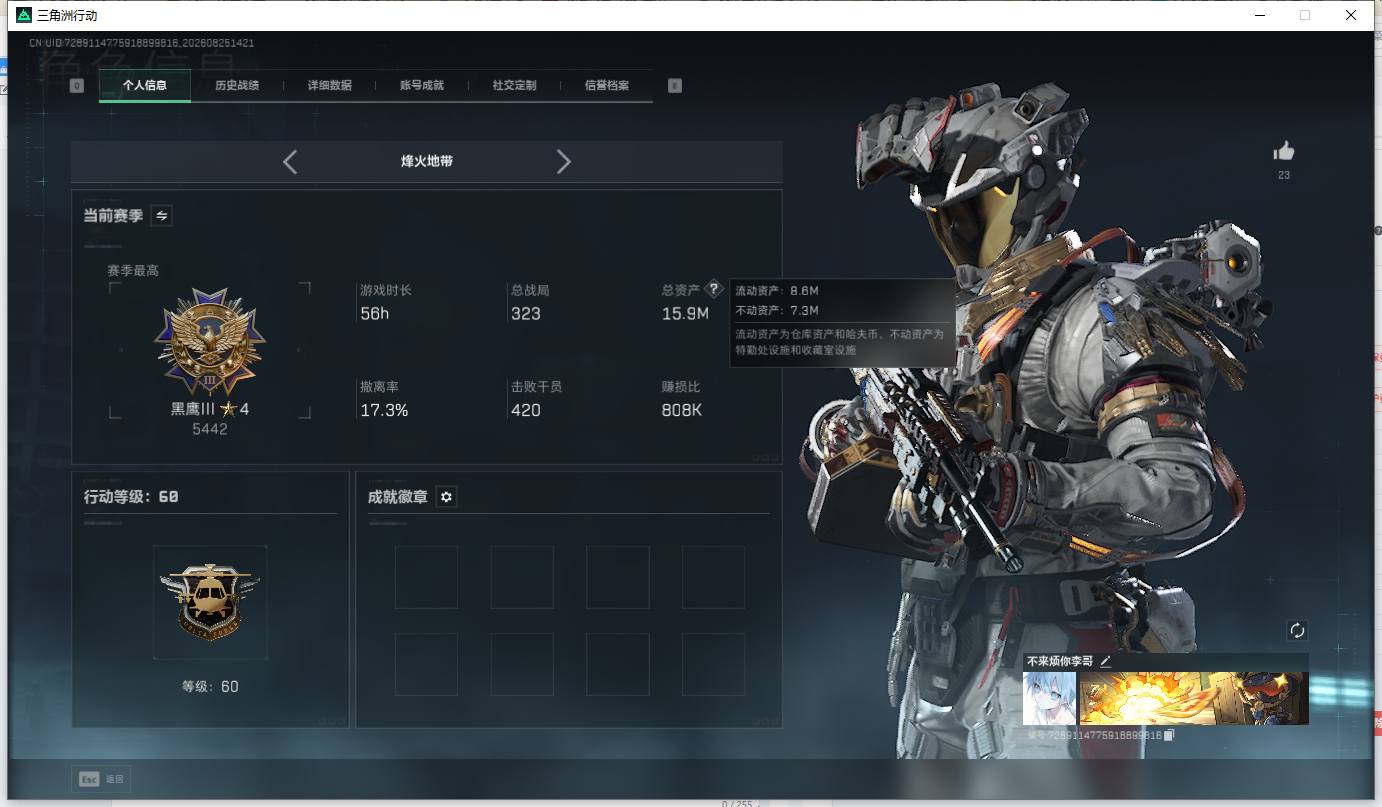Viewport: 1382px width, 807px height.
Task: Click the player avatar picture
Action: tap(1049, 698)
